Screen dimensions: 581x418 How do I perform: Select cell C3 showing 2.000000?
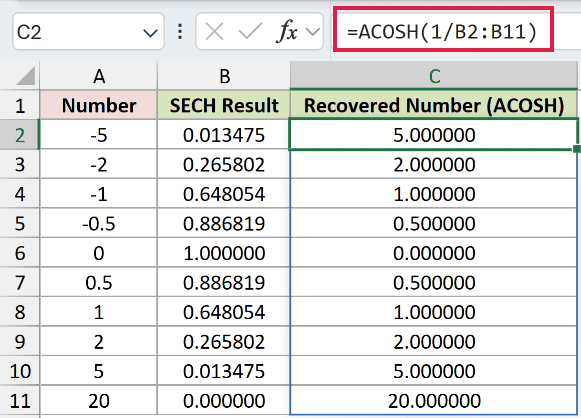click(x=434, y=164)
